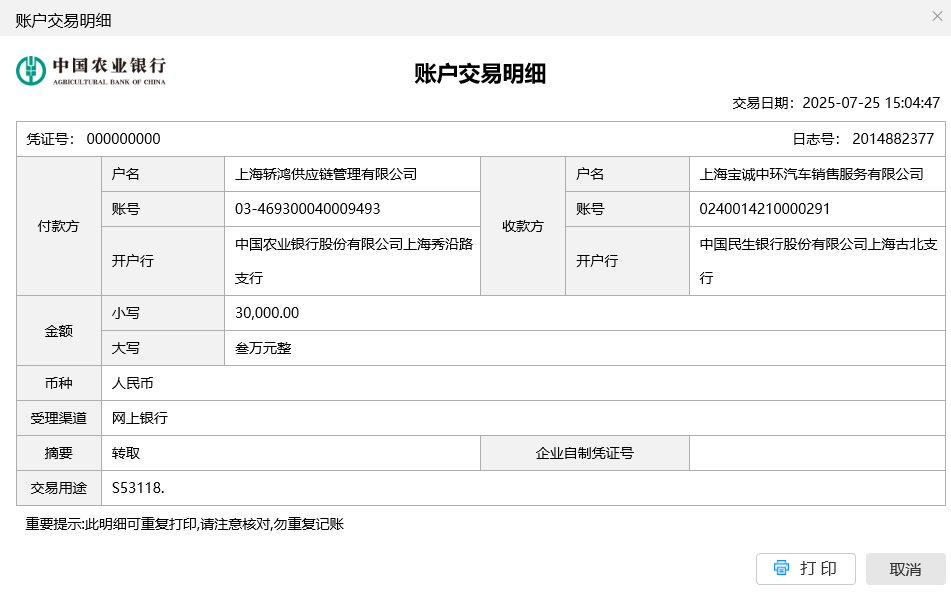Click the payer bank 中国农业银行 上海秀沿路支行
The height and width of the screenshot is (600, 951).
click(353, 260)
